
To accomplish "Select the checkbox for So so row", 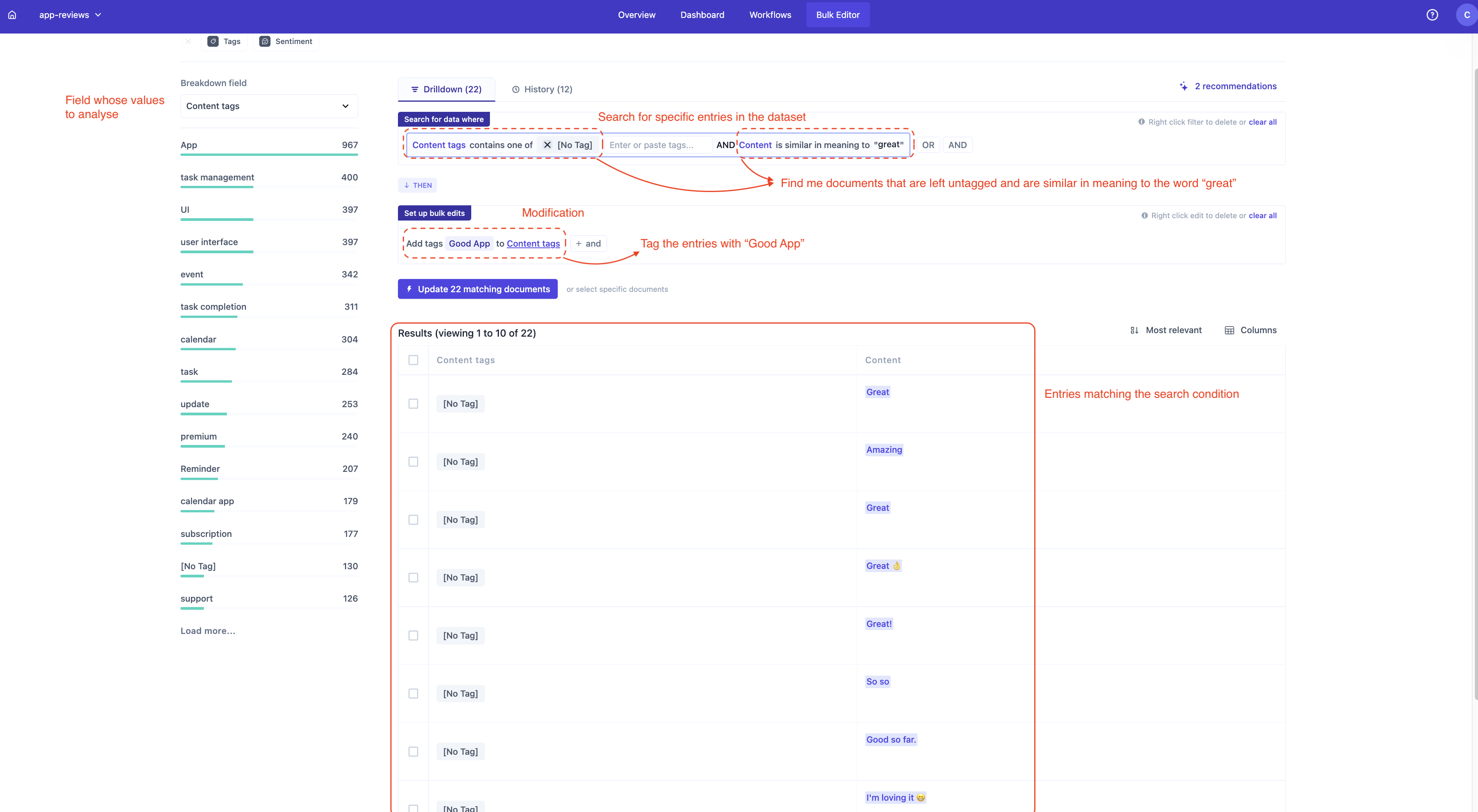I will tap(413, 693).
